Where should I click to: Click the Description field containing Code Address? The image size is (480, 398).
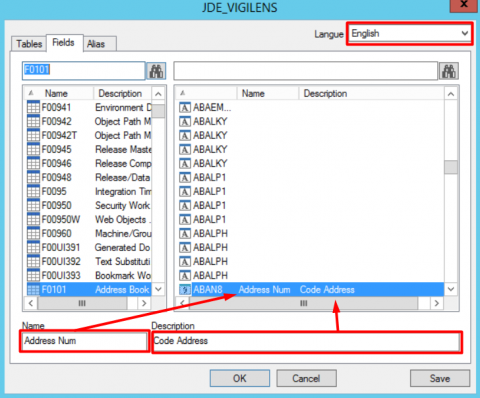click(307, 341)
